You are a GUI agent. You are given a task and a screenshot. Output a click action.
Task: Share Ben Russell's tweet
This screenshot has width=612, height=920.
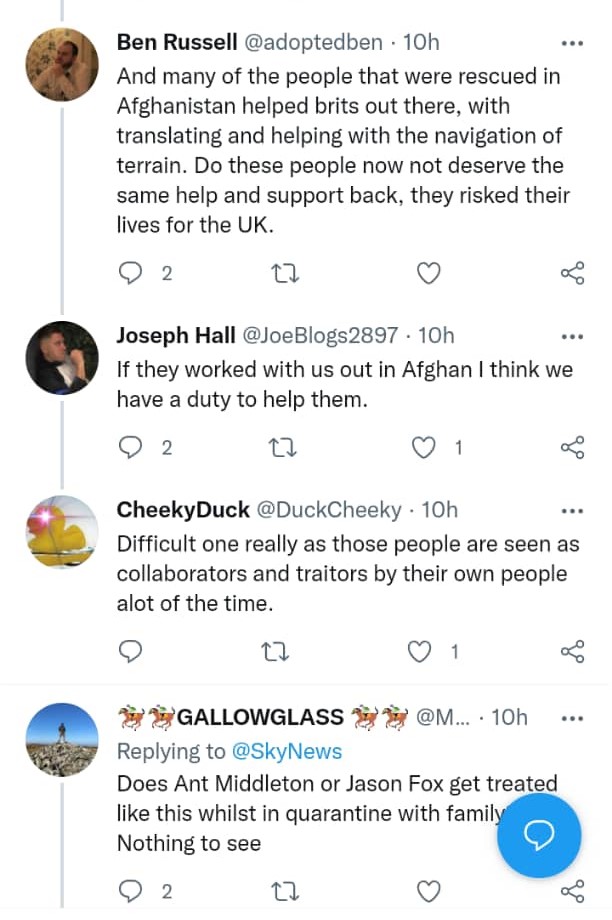572,273
